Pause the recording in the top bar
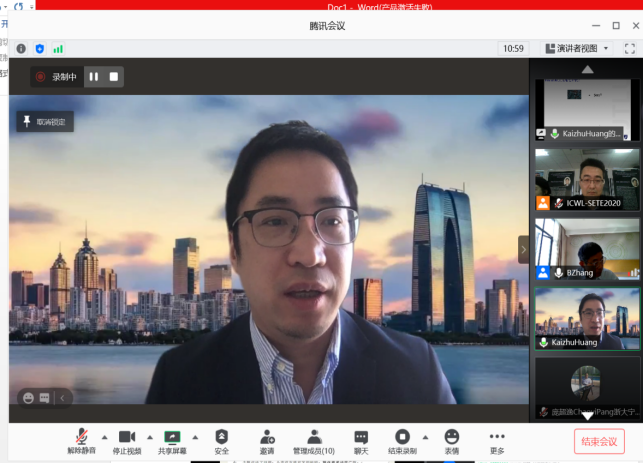The height and width of the screenshot is (463, 643). 94,76
